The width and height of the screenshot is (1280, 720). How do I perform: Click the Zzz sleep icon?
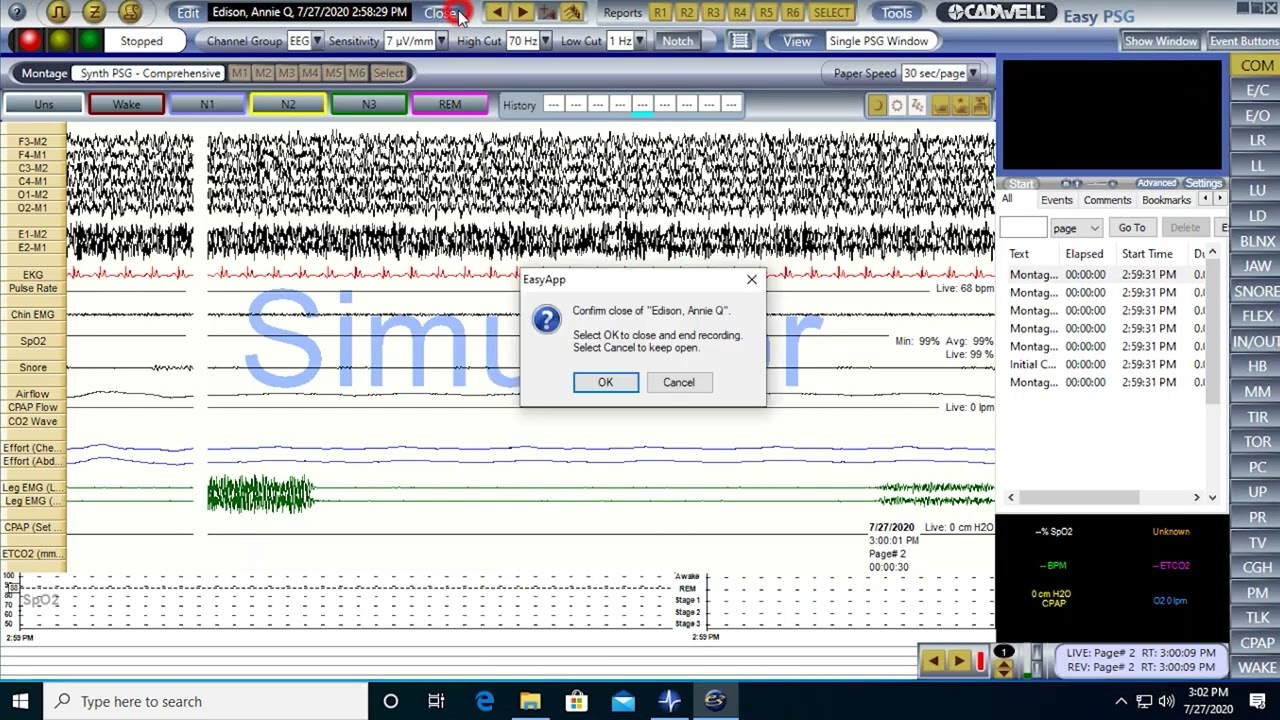pos(918,105)
